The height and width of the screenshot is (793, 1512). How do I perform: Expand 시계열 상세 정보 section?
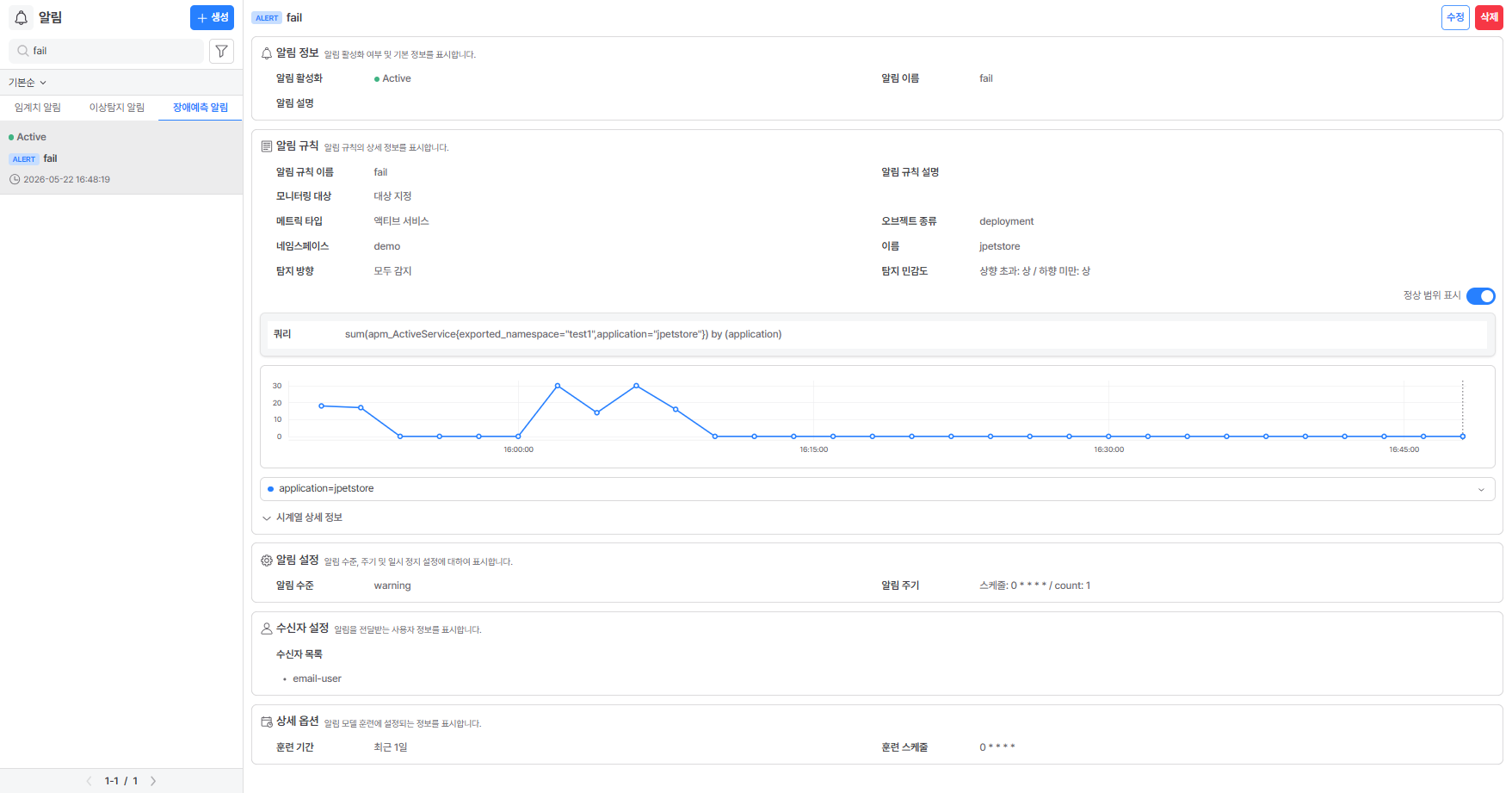pyautogui.click(x=302, y=517)
